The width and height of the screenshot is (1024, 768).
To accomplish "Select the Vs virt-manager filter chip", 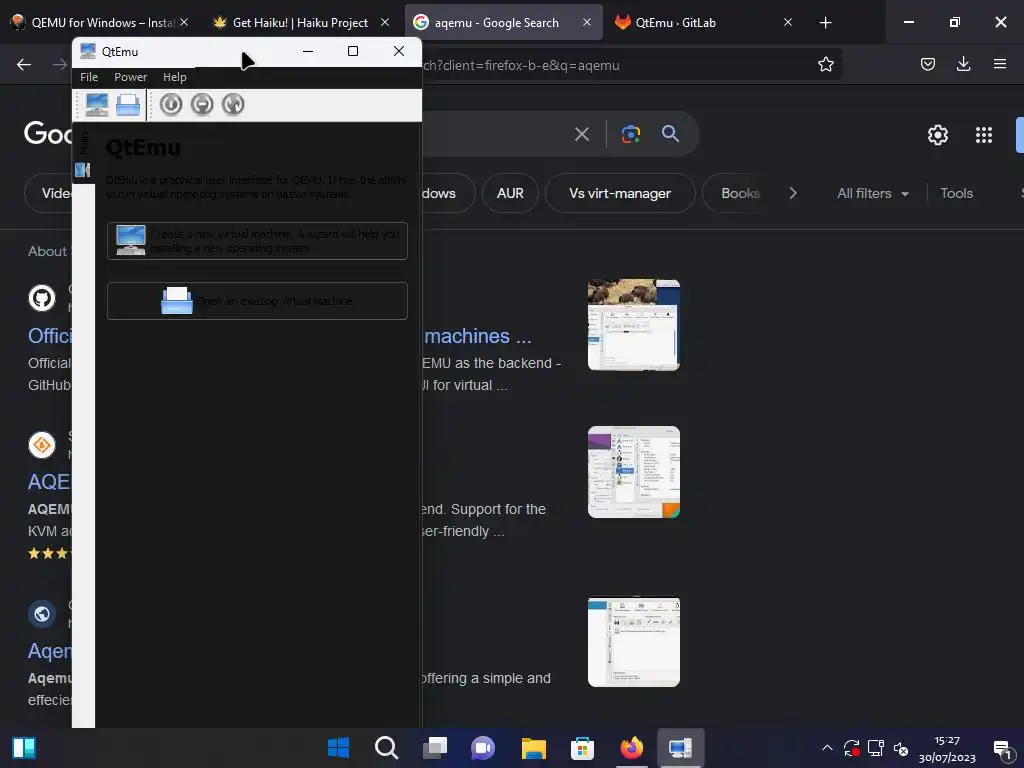I will [620, 193].
